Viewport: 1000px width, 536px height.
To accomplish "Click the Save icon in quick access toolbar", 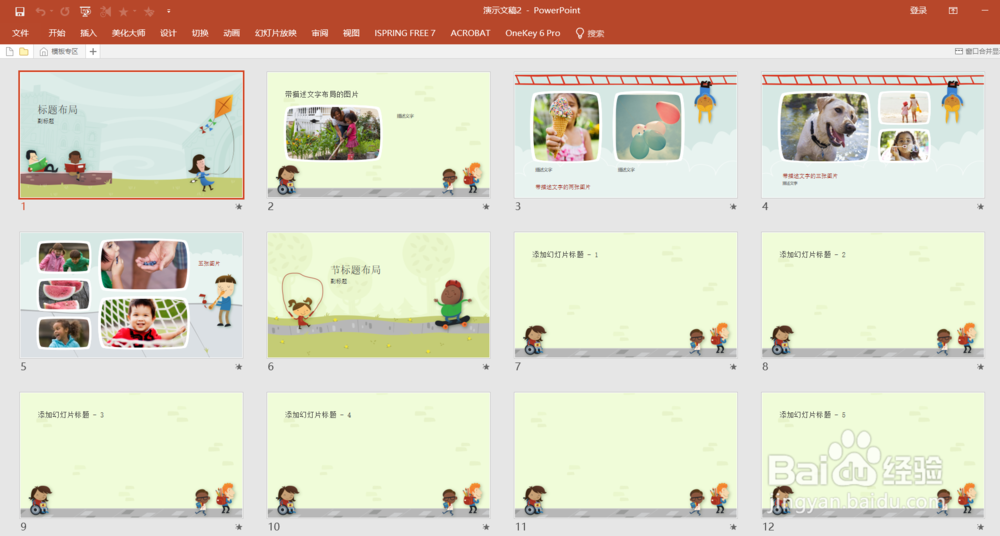I will tap(20, 11).
